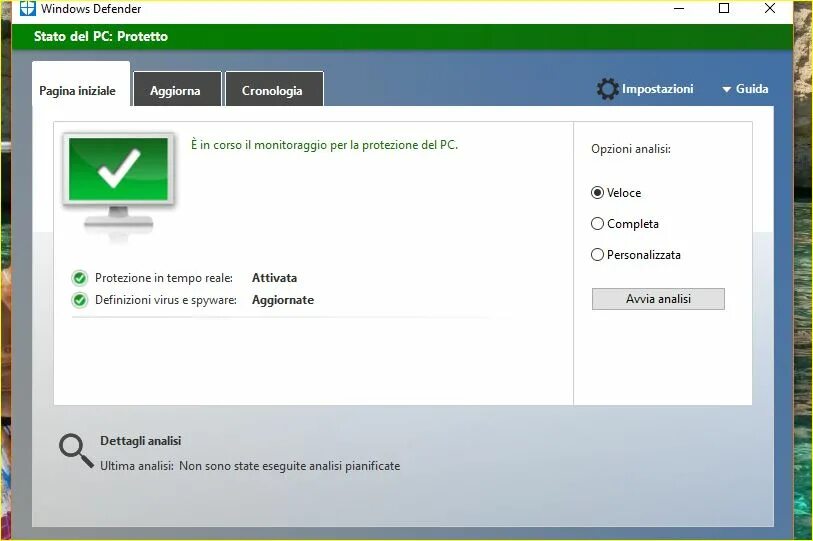The width and height of the screenshot is (813, 541).
Task: Maximize the Windows Defender window
Action: (724, 8)
